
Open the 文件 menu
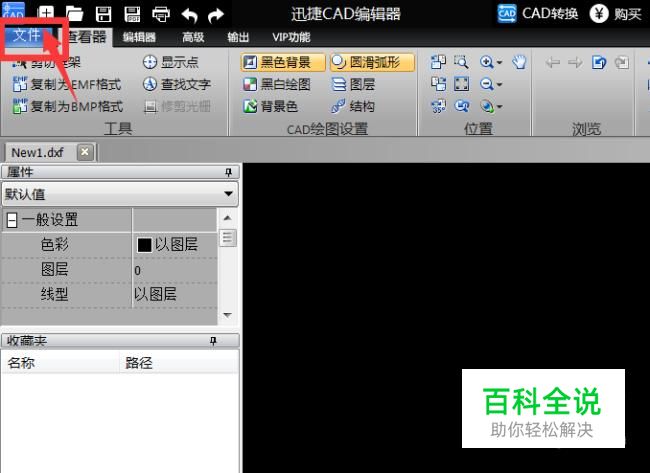pyautogui.click(x=27, y=35)
